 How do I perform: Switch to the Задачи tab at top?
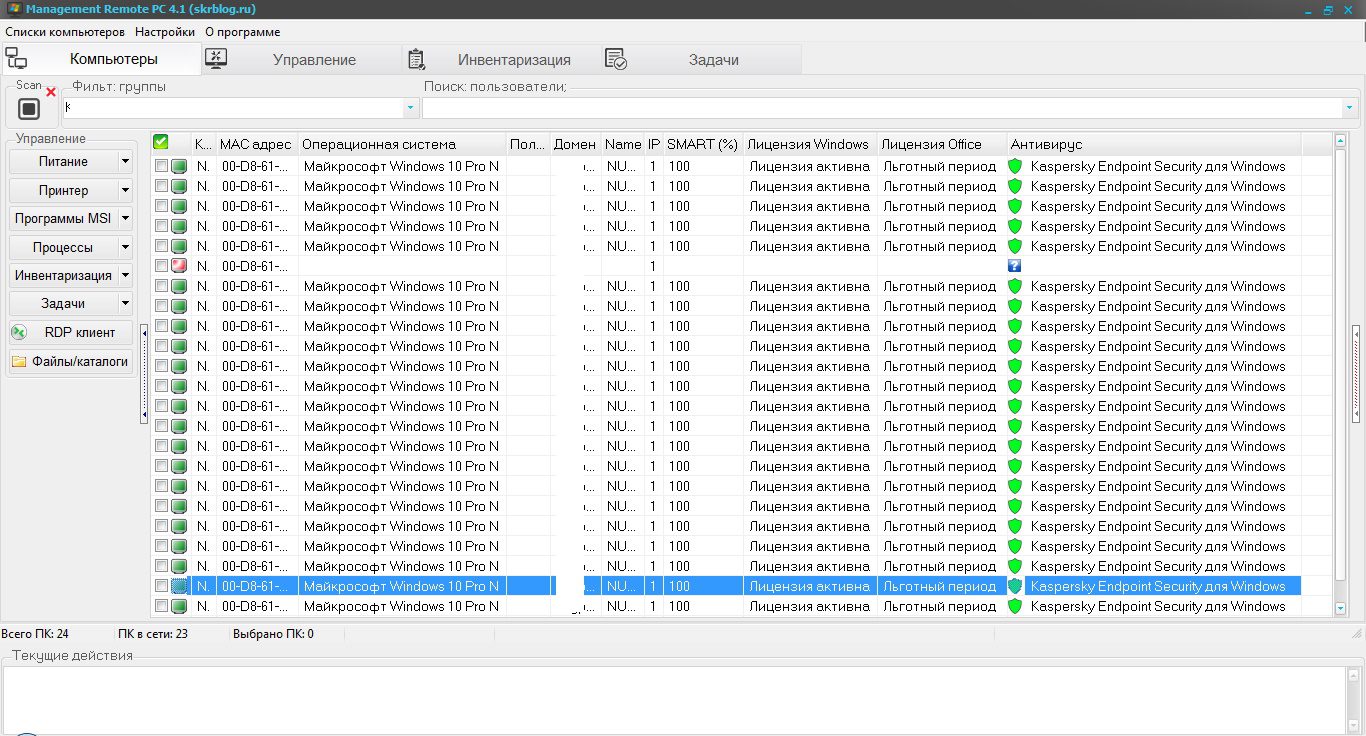pyautogui.click(x=701, y=59)
